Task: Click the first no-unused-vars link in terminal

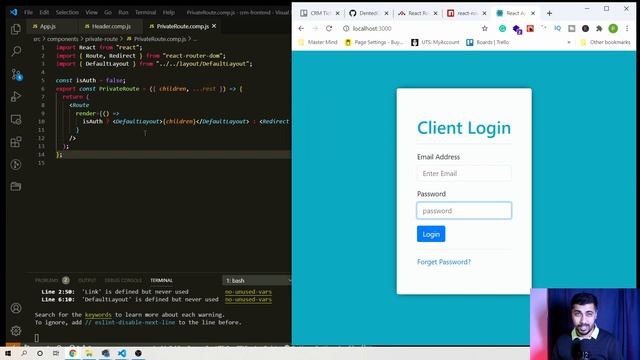Action: [x=248, y=292]
